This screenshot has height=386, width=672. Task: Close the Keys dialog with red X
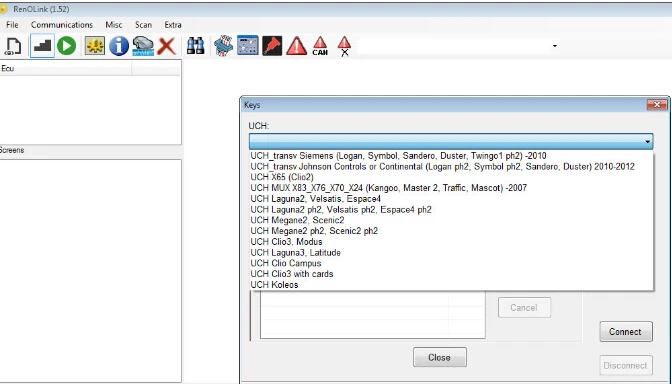(x=657, y=105)
